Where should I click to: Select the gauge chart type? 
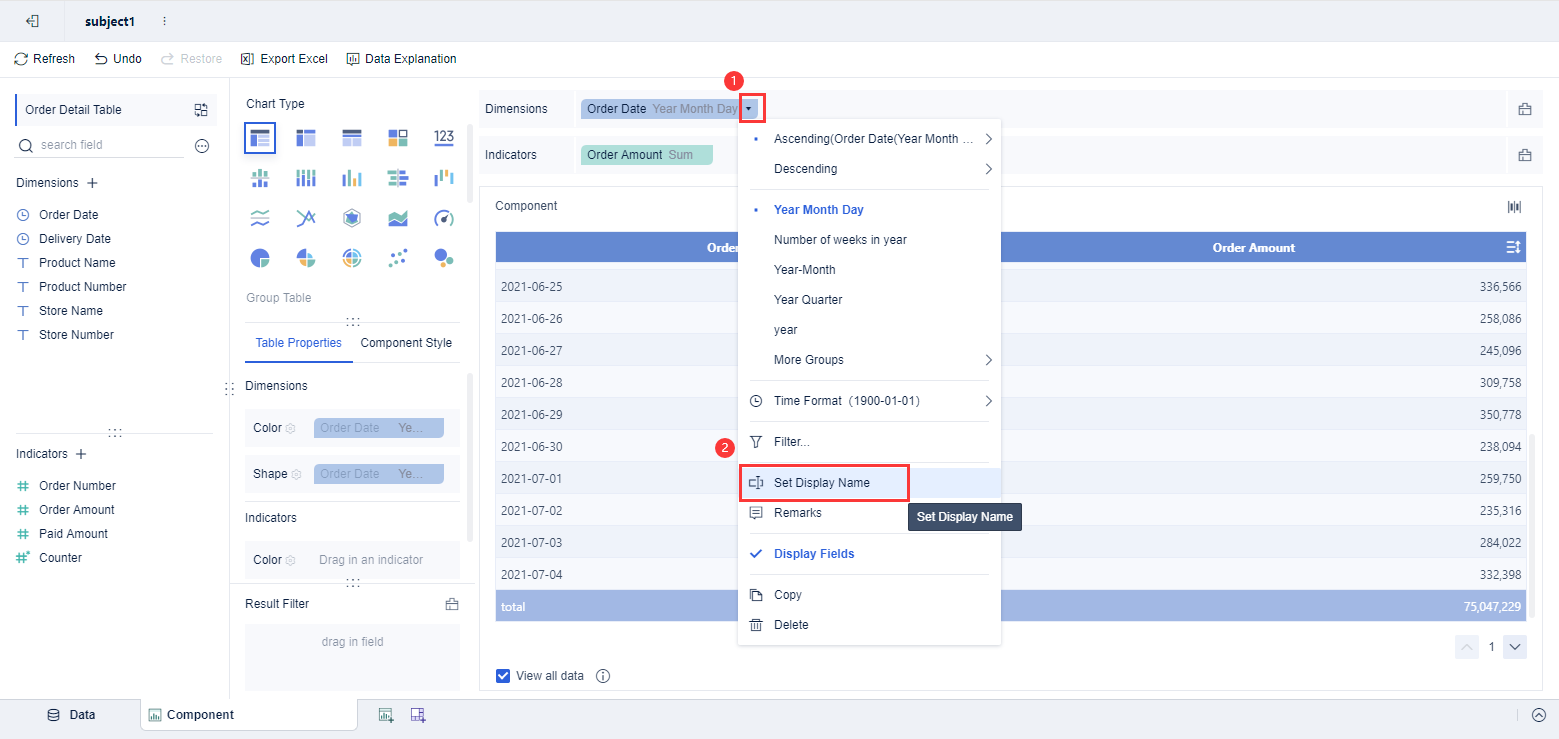443,217
